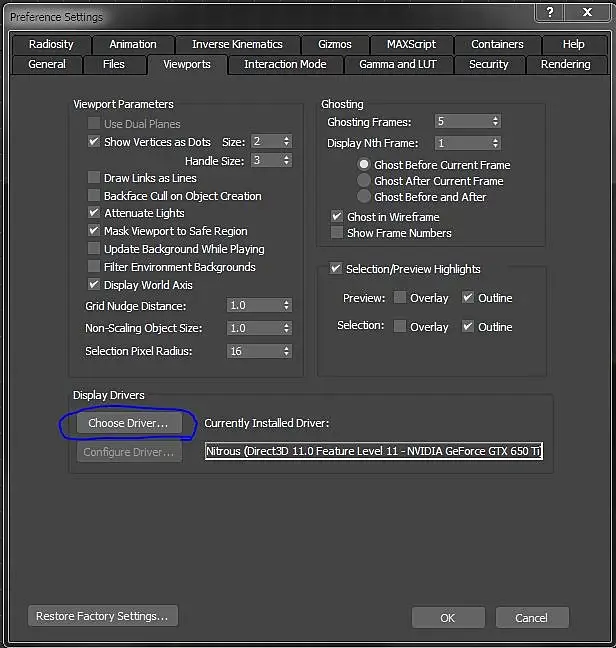Go to Inverse Kinematics tab
Image resolution: width=616 pixels, height=648 pixels.
[238, 44]
